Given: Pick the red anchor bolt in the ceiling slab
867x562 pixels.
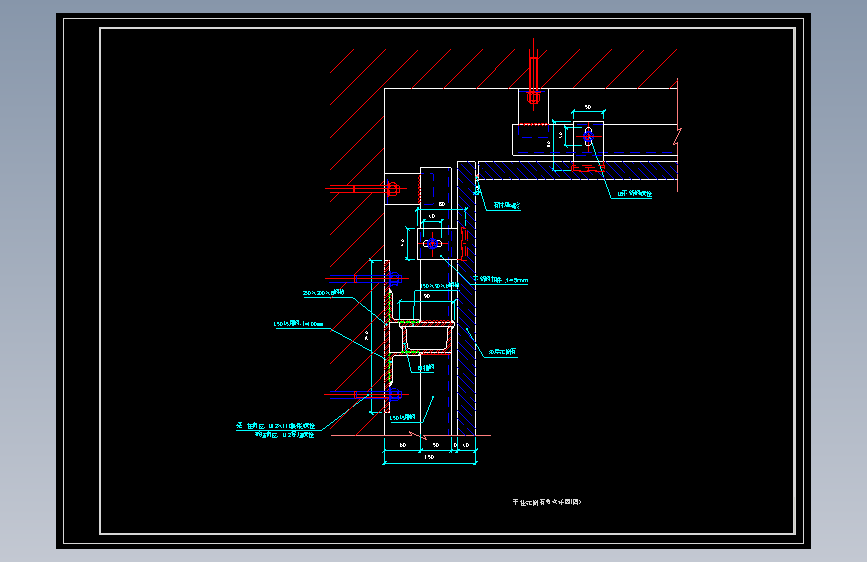Looking at the screenshot, I should click(534, 73).
